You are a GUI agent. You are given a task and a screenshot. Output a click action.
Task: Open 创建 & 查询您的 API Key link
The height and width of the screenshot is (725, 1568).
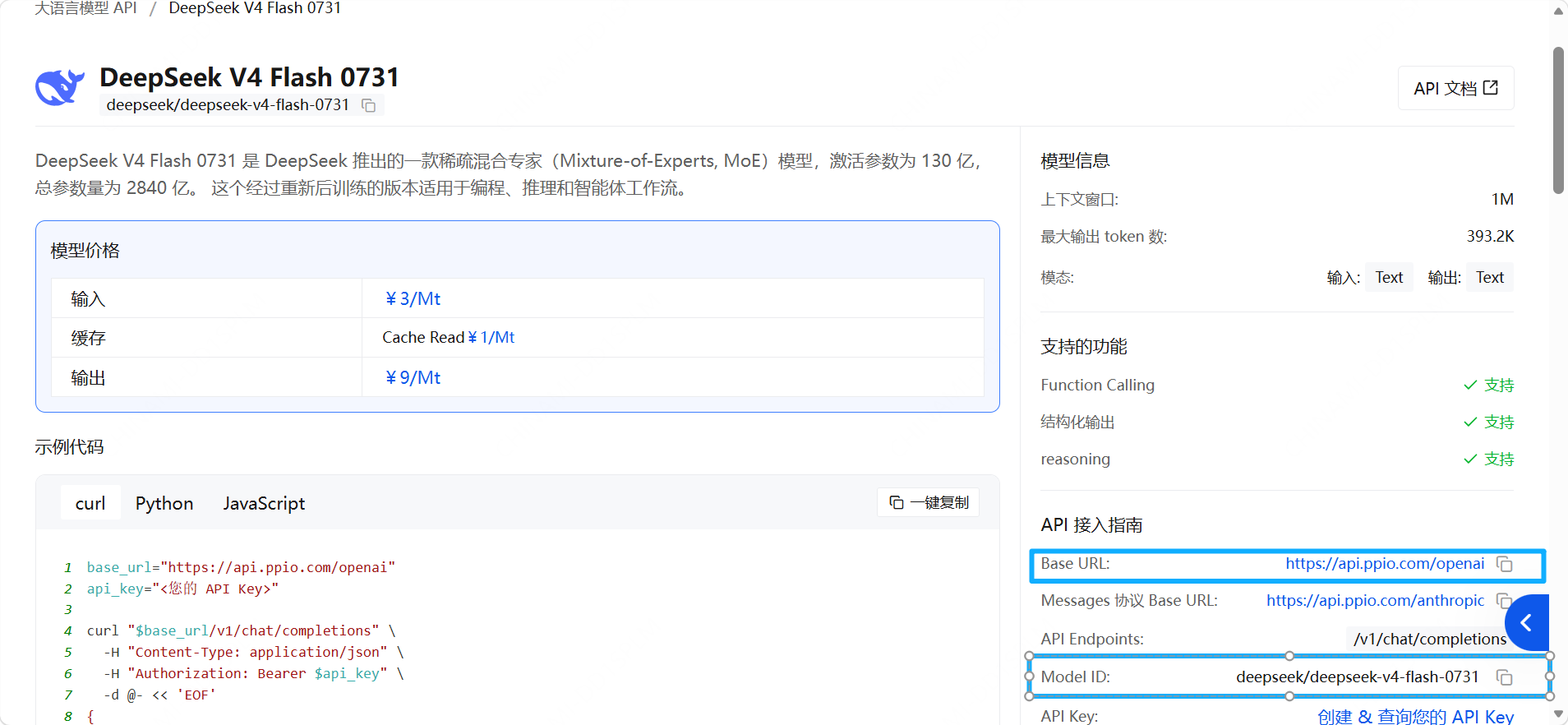click(x=1415, y=716)
